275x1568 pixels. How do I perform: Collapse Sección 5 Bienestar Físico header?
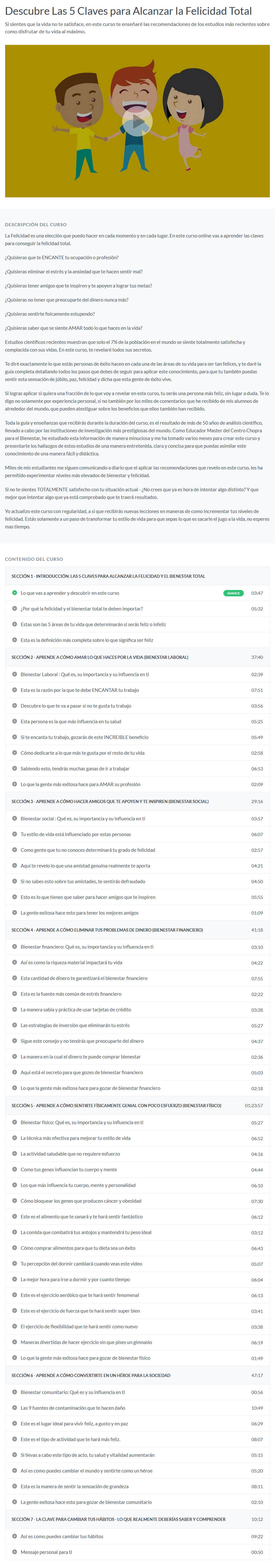coord(137,1105)
